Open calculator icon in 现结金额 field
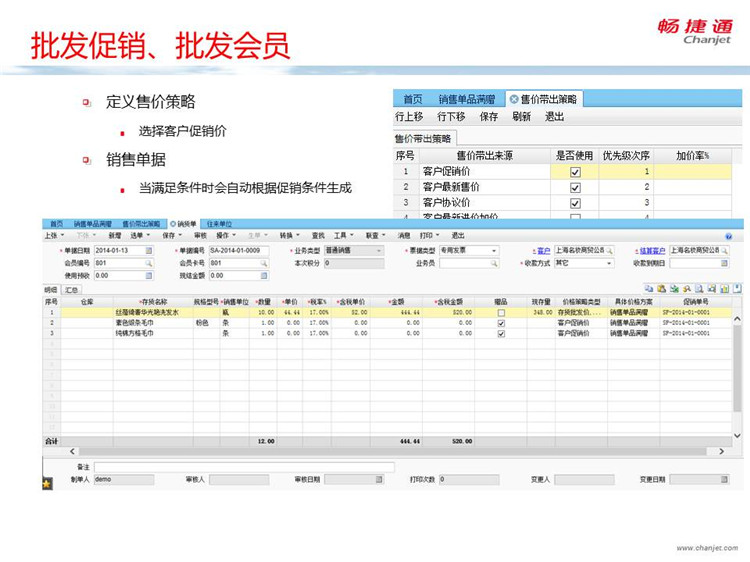750x562 pixels. click(x=264, y=275)
